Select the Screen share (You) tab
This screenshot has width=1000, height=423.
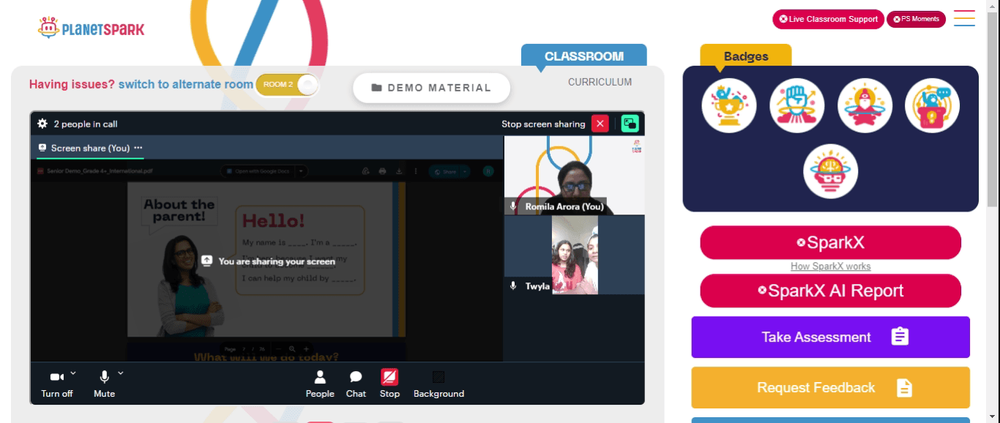(90, 148)
